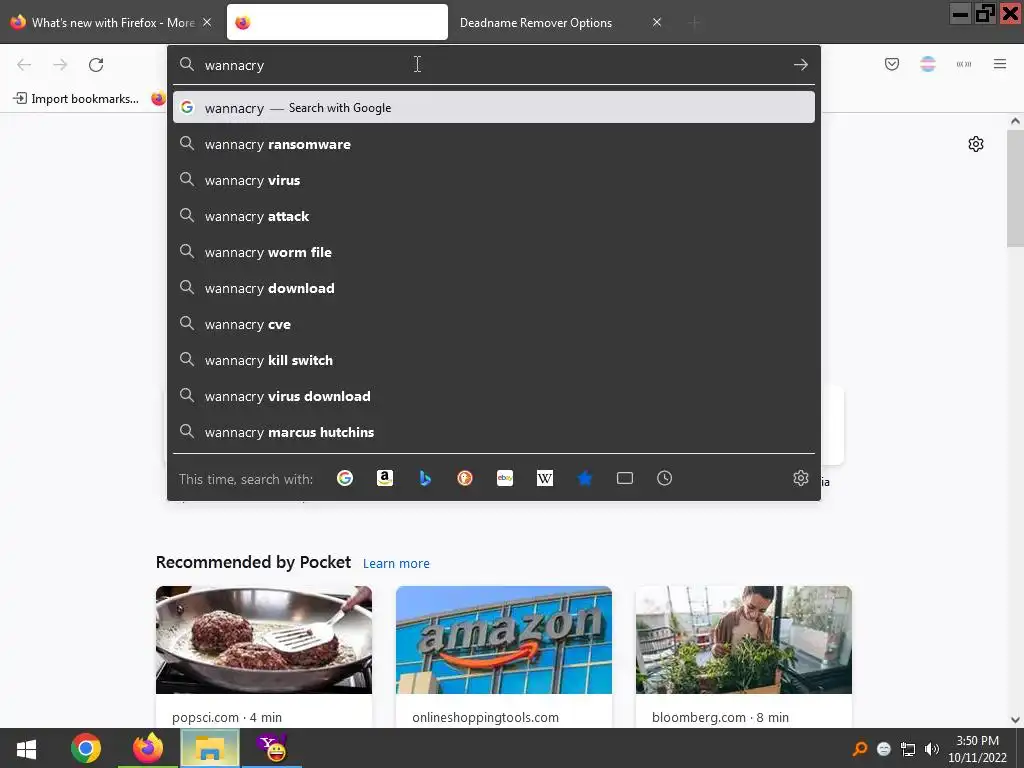The image size is (1024, 768).
Task: Open the Save to Pocket icon
Action: click(891, 64)
